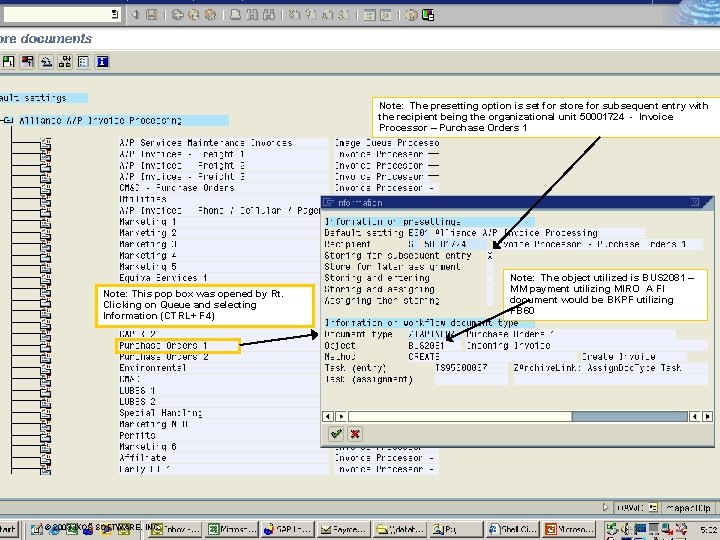
Task: Click the 'Image Queue Processor' text in first row
Action: click(x=387, y=143)
